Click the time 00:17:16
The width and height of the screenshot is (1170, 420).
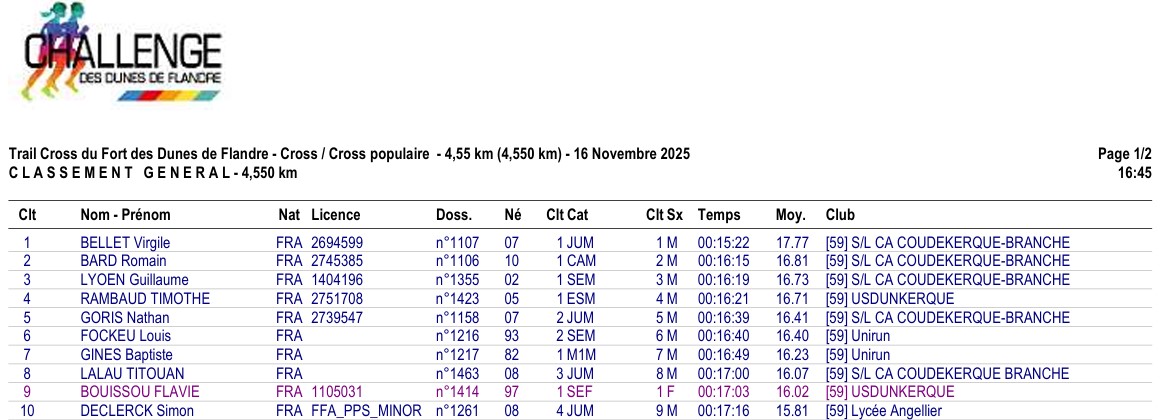pyautogui.click(x=723, y=410)
